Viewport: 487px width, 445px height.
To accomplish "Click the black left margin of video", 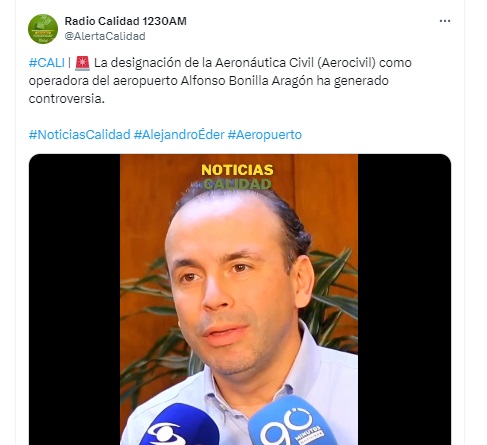I will pyautogui.click(x=74, y=299).
